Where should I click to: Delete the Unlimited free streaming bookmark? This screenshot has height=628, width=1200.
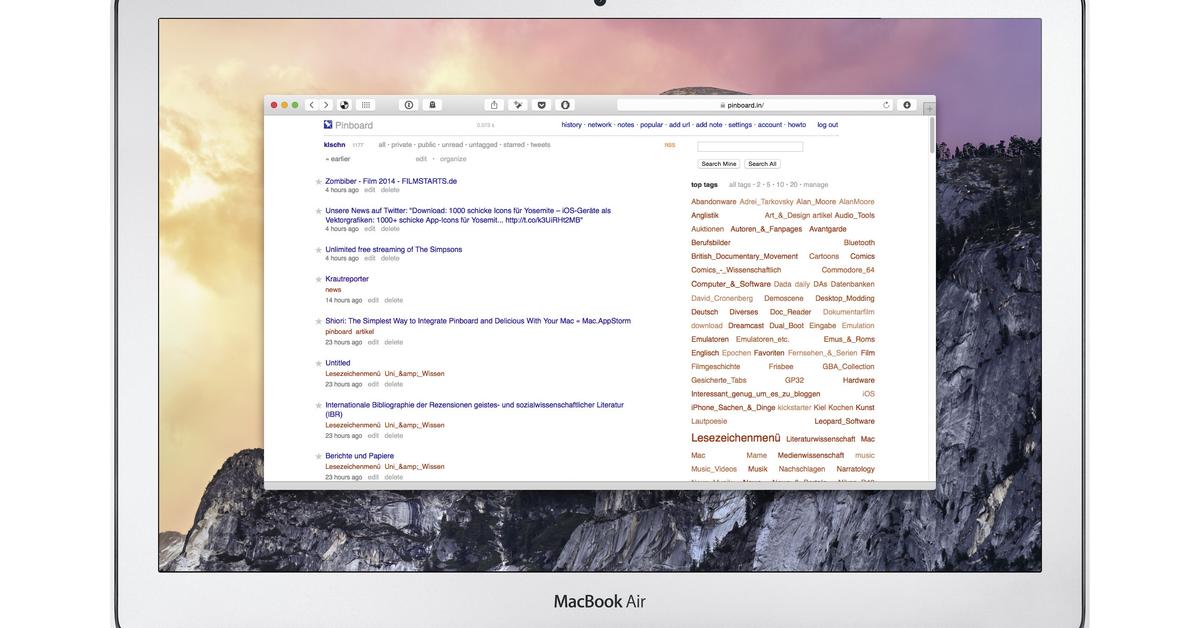click(x=390, y=258)
